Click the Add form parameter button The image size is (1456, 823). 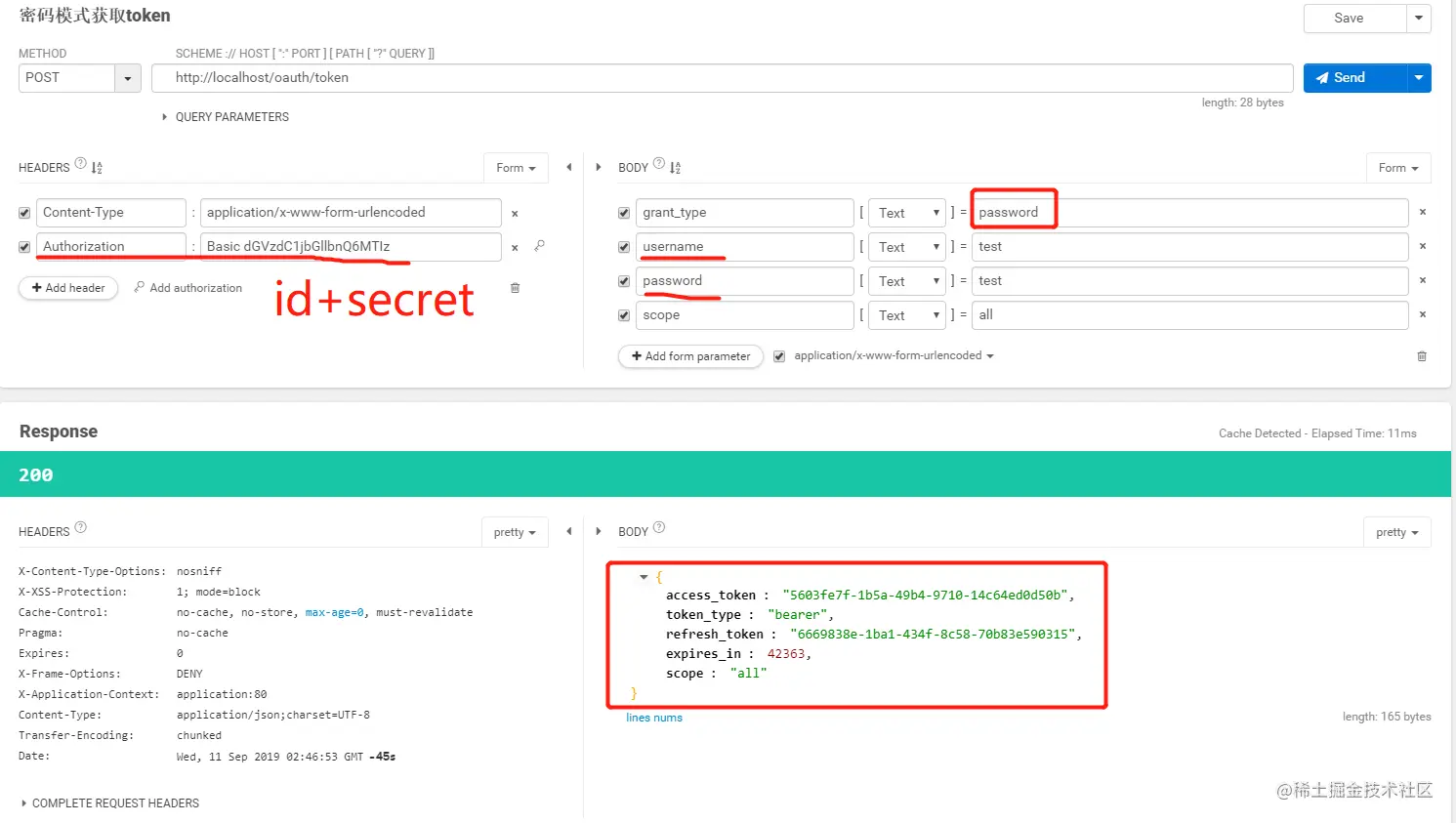(690, 356)
